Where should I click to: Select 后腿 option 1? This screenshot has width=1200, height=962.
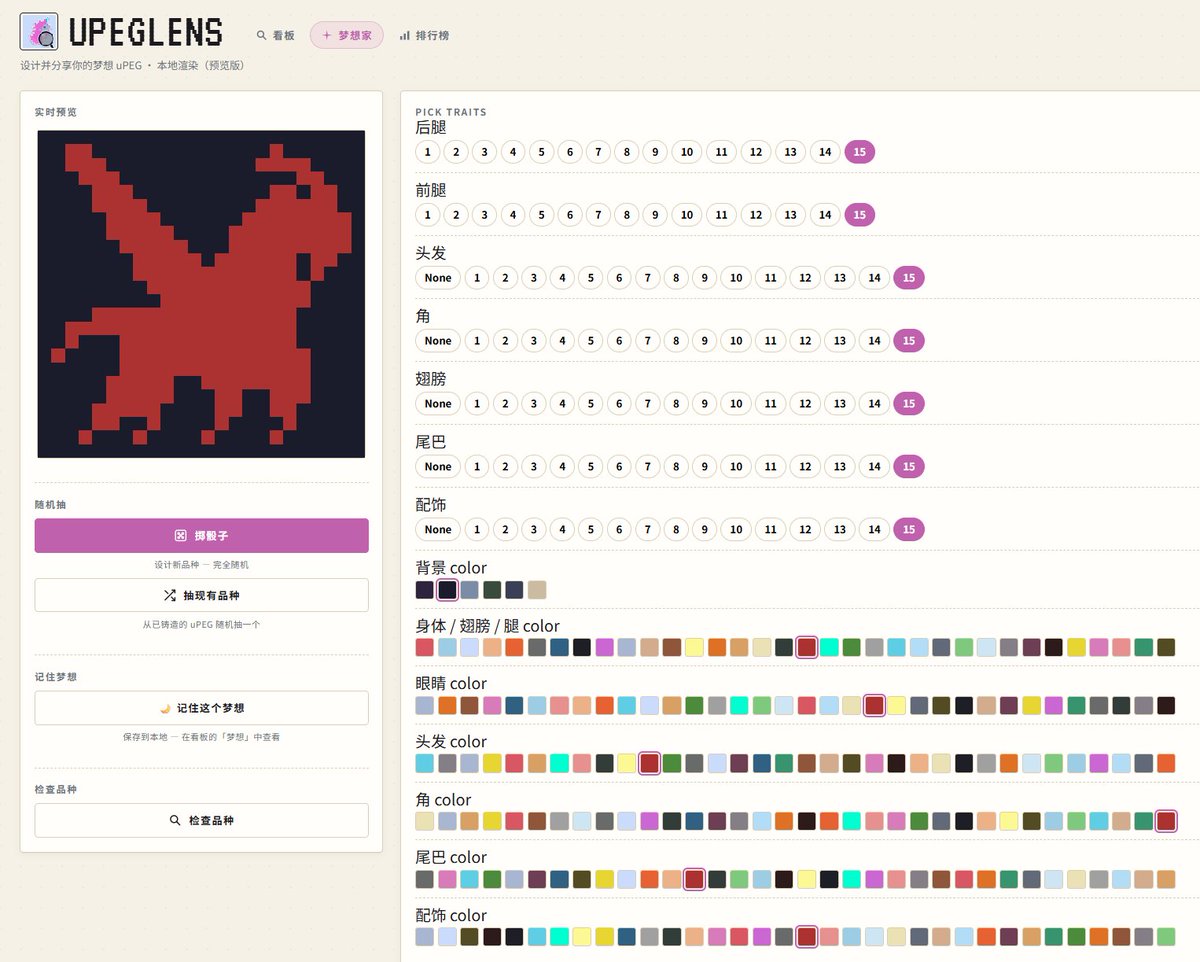[427, 152]
